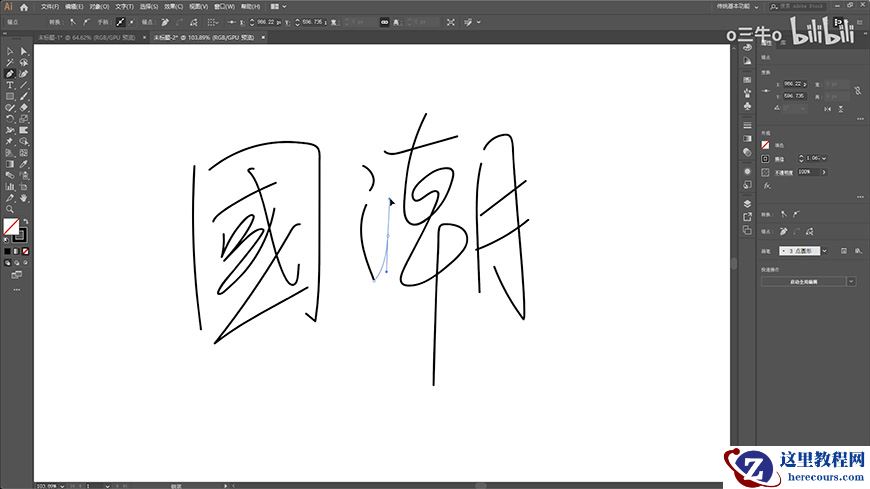Convert anchor to corner in control bar
Image resolution: width=870 pixels, height=489 pixels.
click(73, 22)
